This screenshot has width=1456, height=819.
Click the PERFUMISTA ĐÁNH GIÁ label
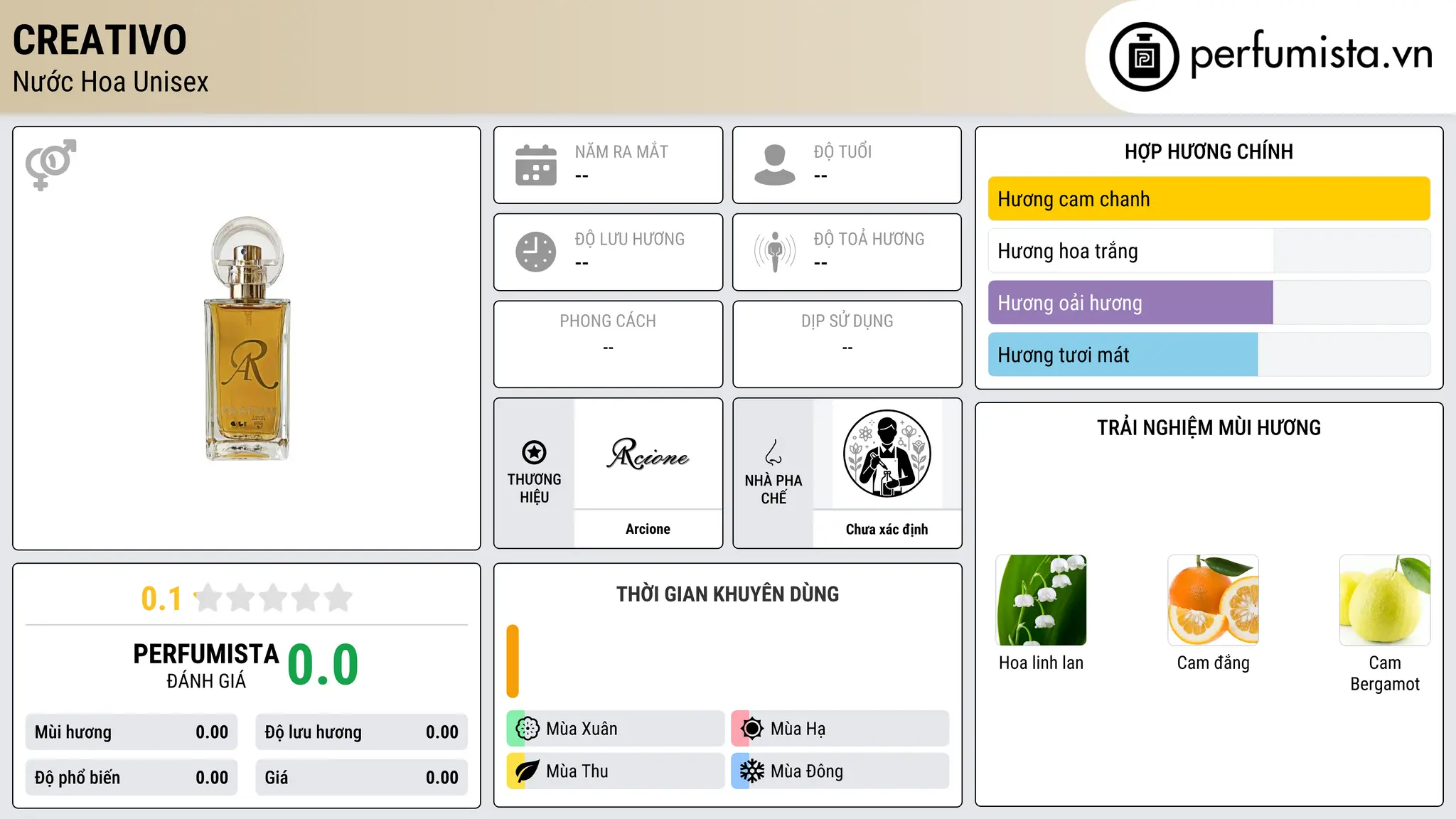pos(206,665)
